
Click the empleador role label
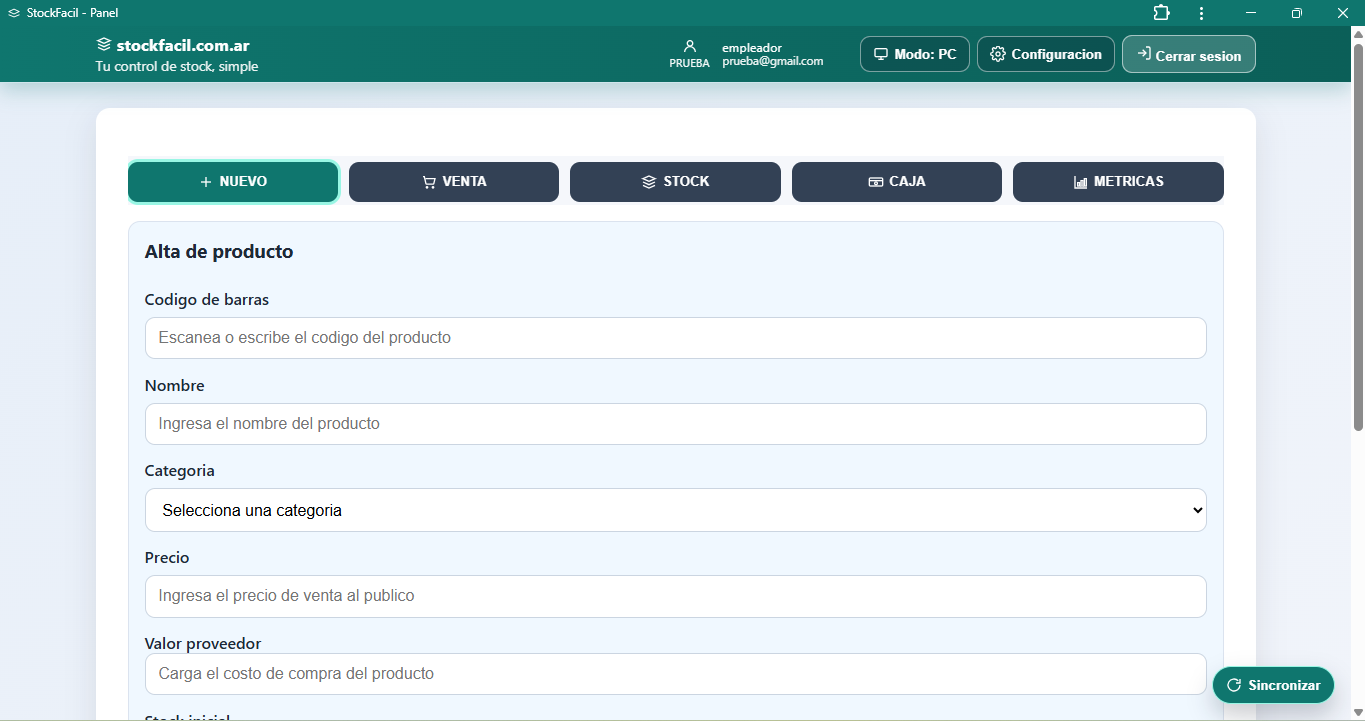click(x=752, y=48)
